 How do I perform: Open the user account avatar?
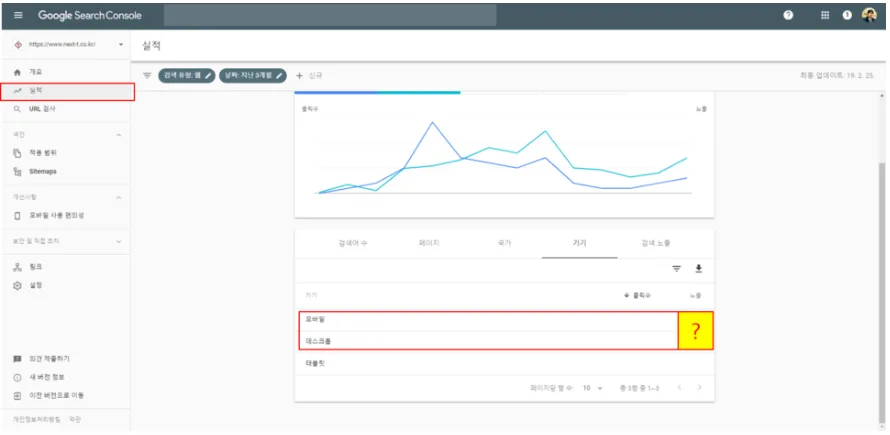(x=869, y=16)
